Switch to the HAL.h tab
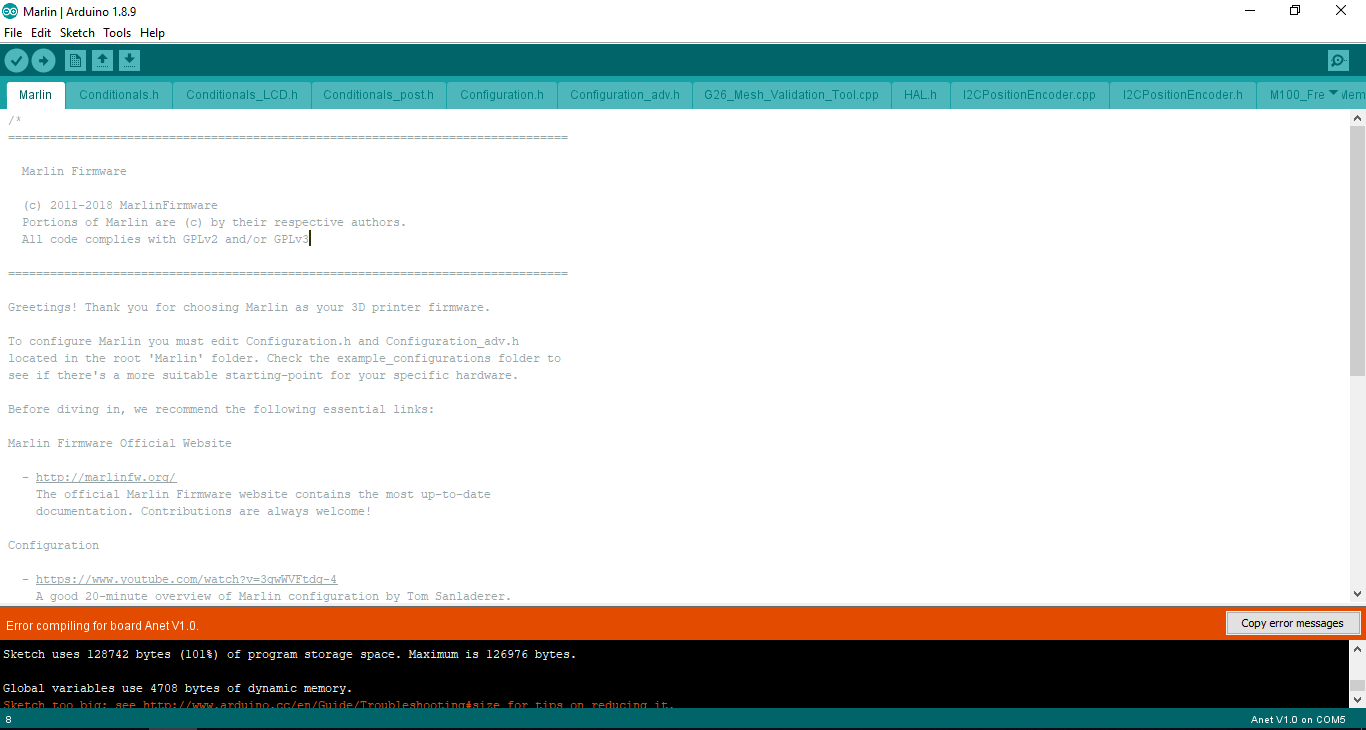The width and height of the screenshot is (1366, 730). 920,95
